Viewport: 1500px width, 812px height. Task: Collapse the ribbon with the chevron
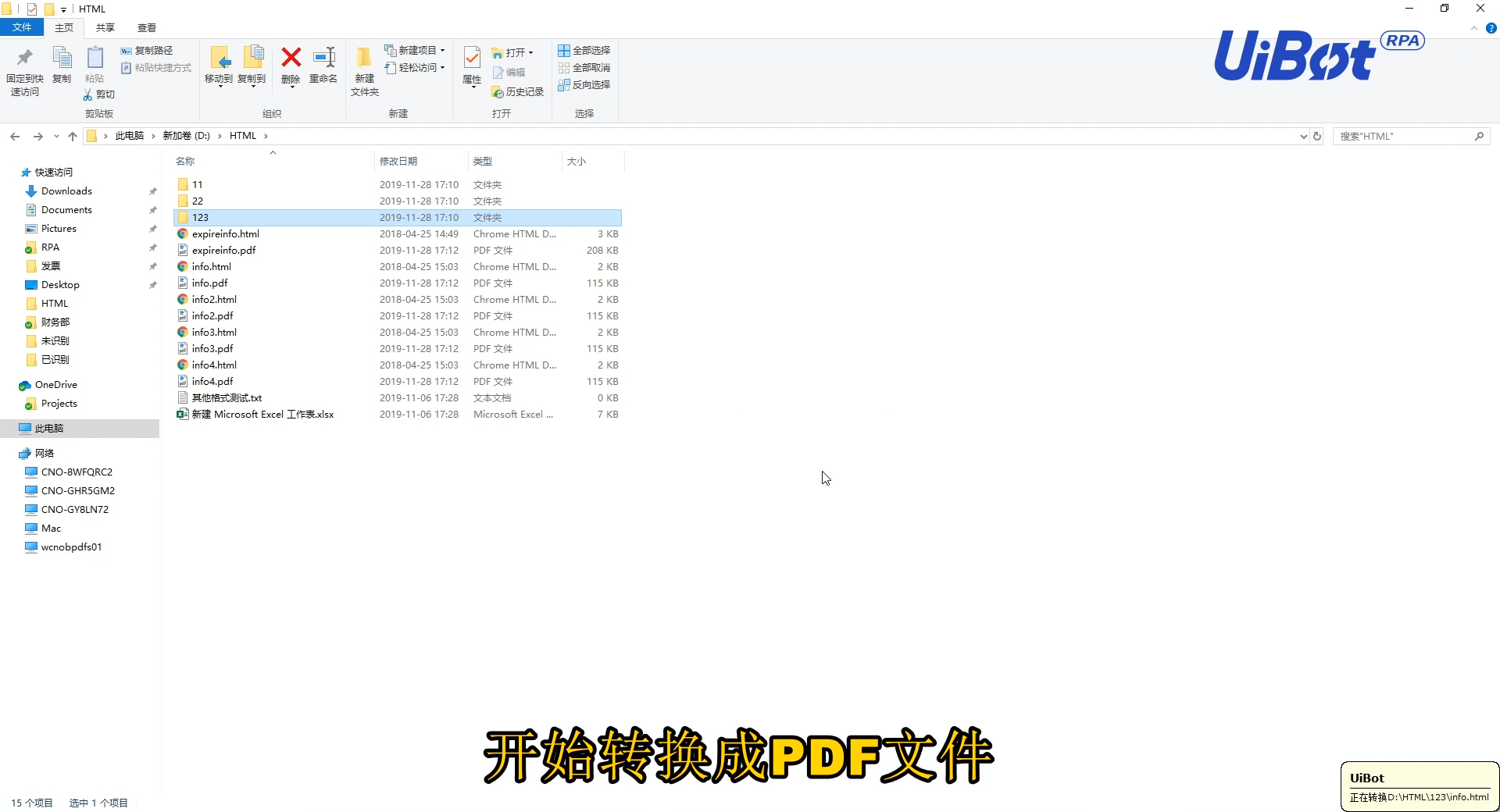point(1474,28)
